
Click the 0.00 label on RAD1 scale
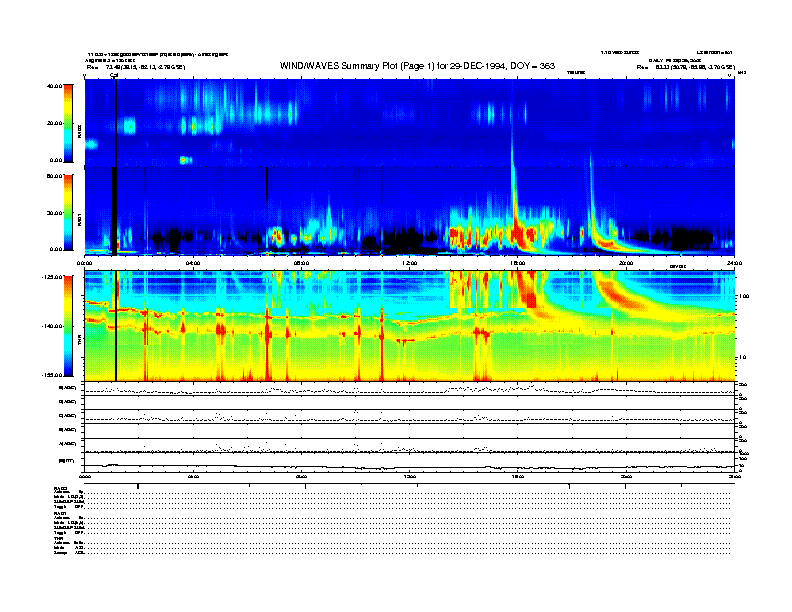56,249
